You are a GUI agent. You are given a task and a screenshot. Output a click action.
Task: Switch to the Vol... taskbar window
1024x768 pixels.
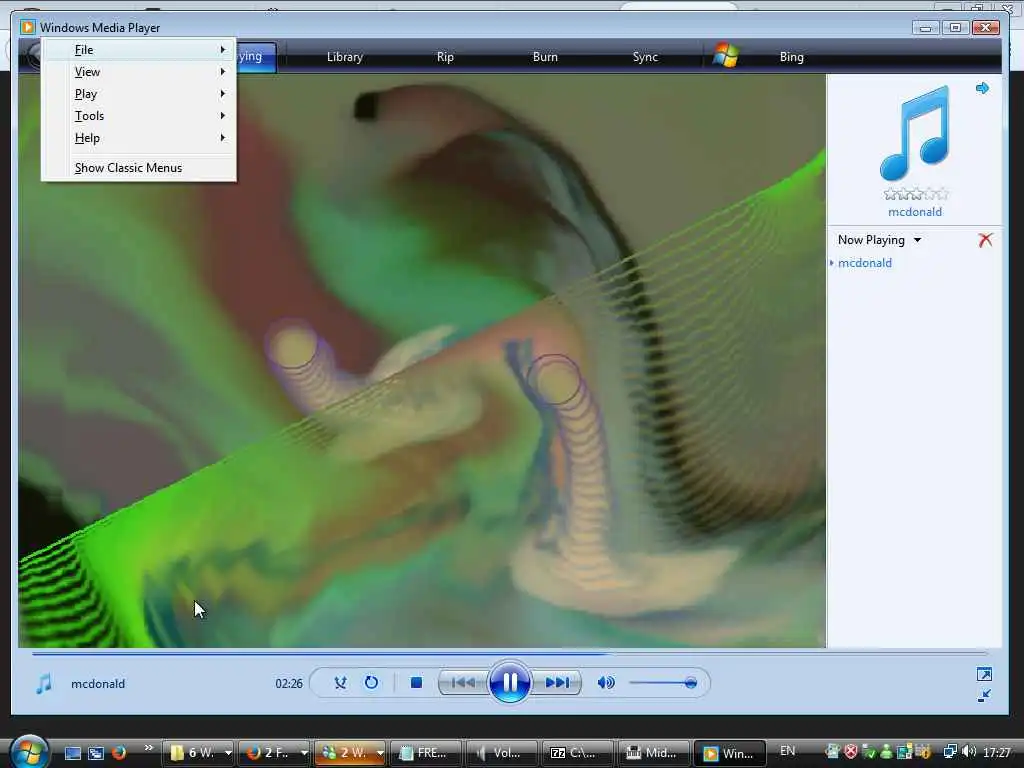click(502, 753)
